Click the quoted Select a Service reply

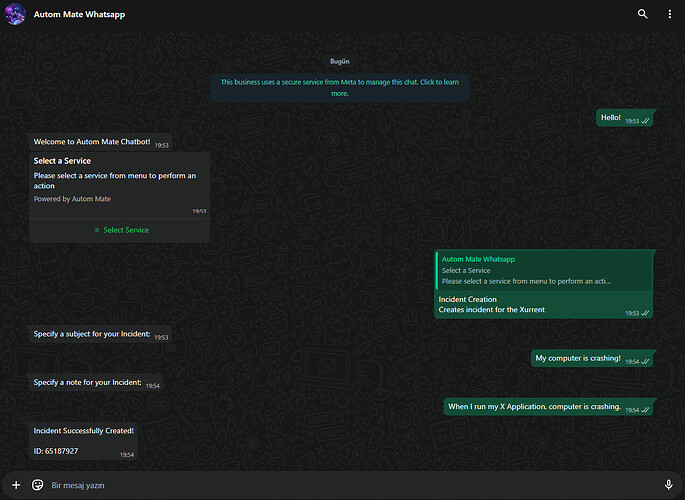pos(543,270)
